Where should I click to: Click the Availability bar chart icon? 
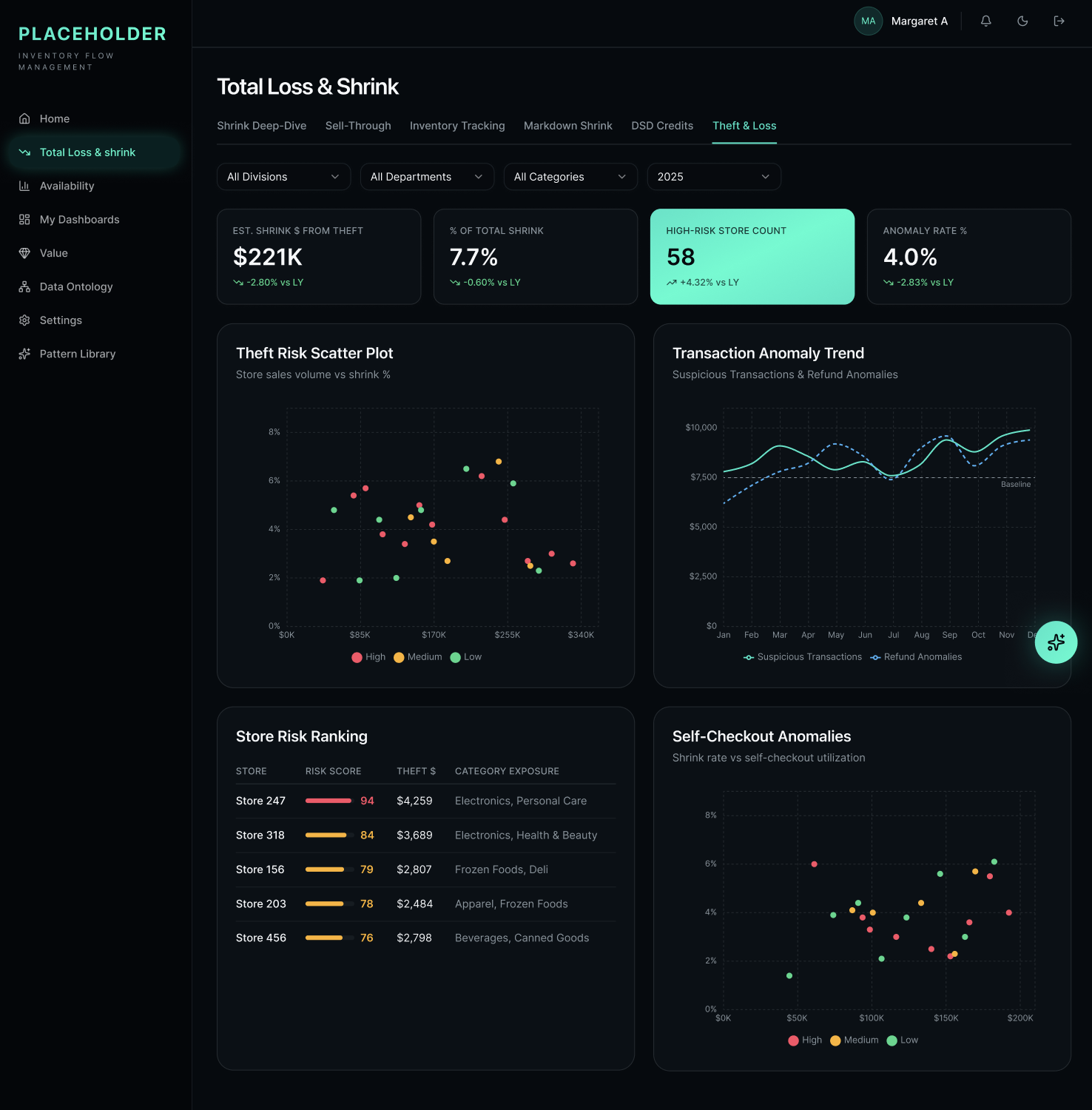click(x=24, y=186)
